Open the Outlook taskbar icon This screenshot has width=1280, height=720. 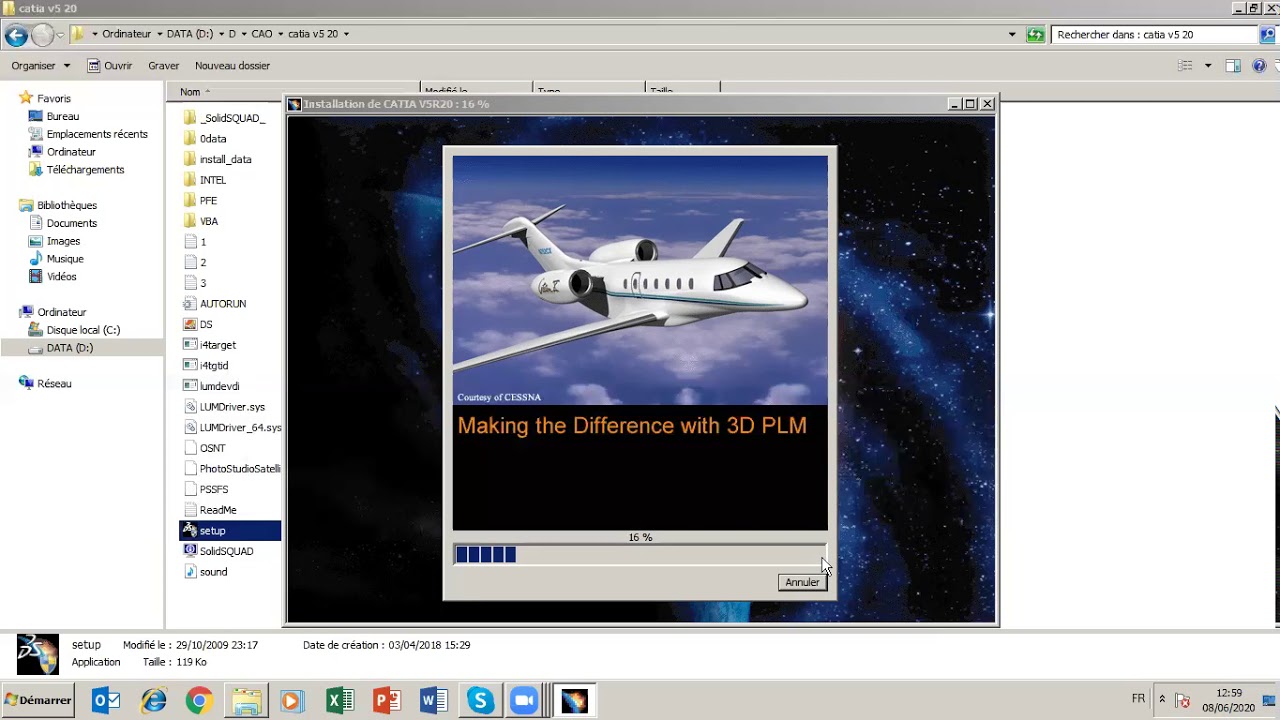[106, 701]
